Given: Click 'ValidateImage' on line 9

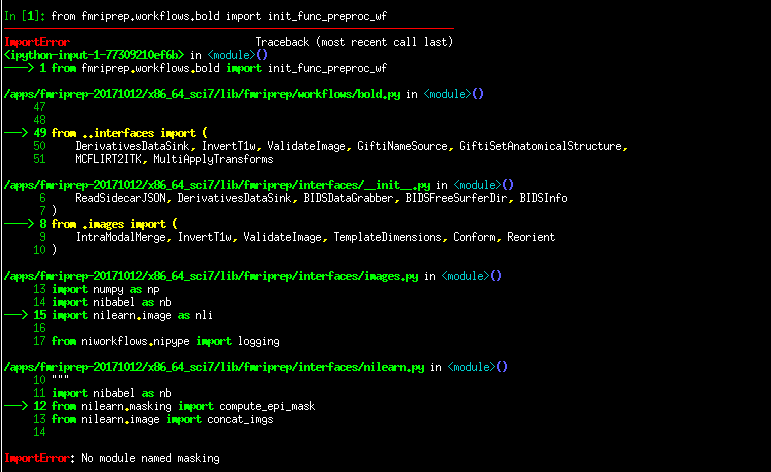Looking at the screenshot, I should 282,237.
